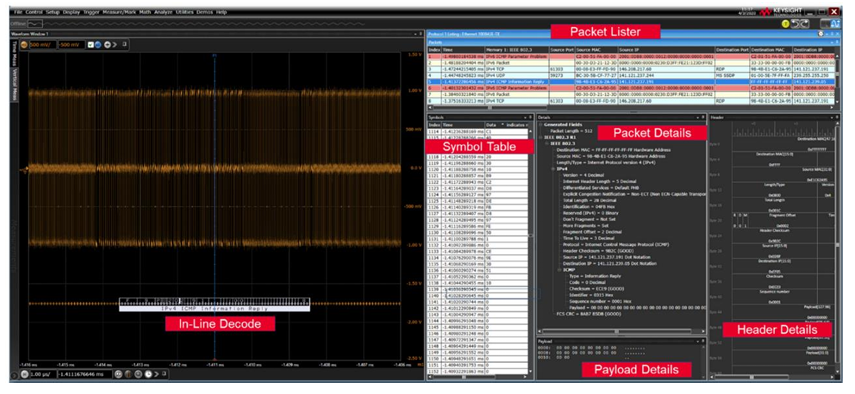Image resolution: width=855 pixels, height=394 pixels.
Task: Open the Demos menu
Action: point(205,11)
